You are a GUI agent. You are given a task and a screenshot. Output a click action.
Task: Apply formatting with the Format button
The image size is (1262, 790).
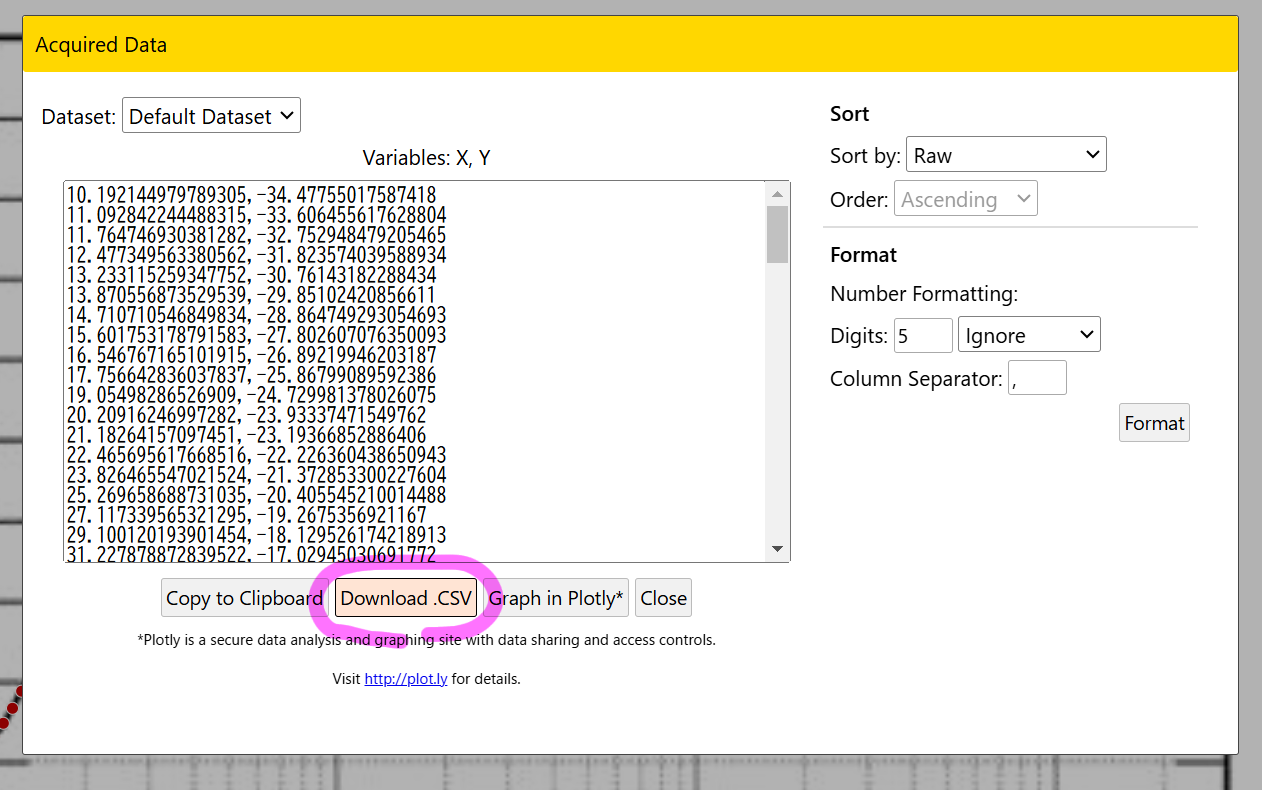coord(1153,423)
